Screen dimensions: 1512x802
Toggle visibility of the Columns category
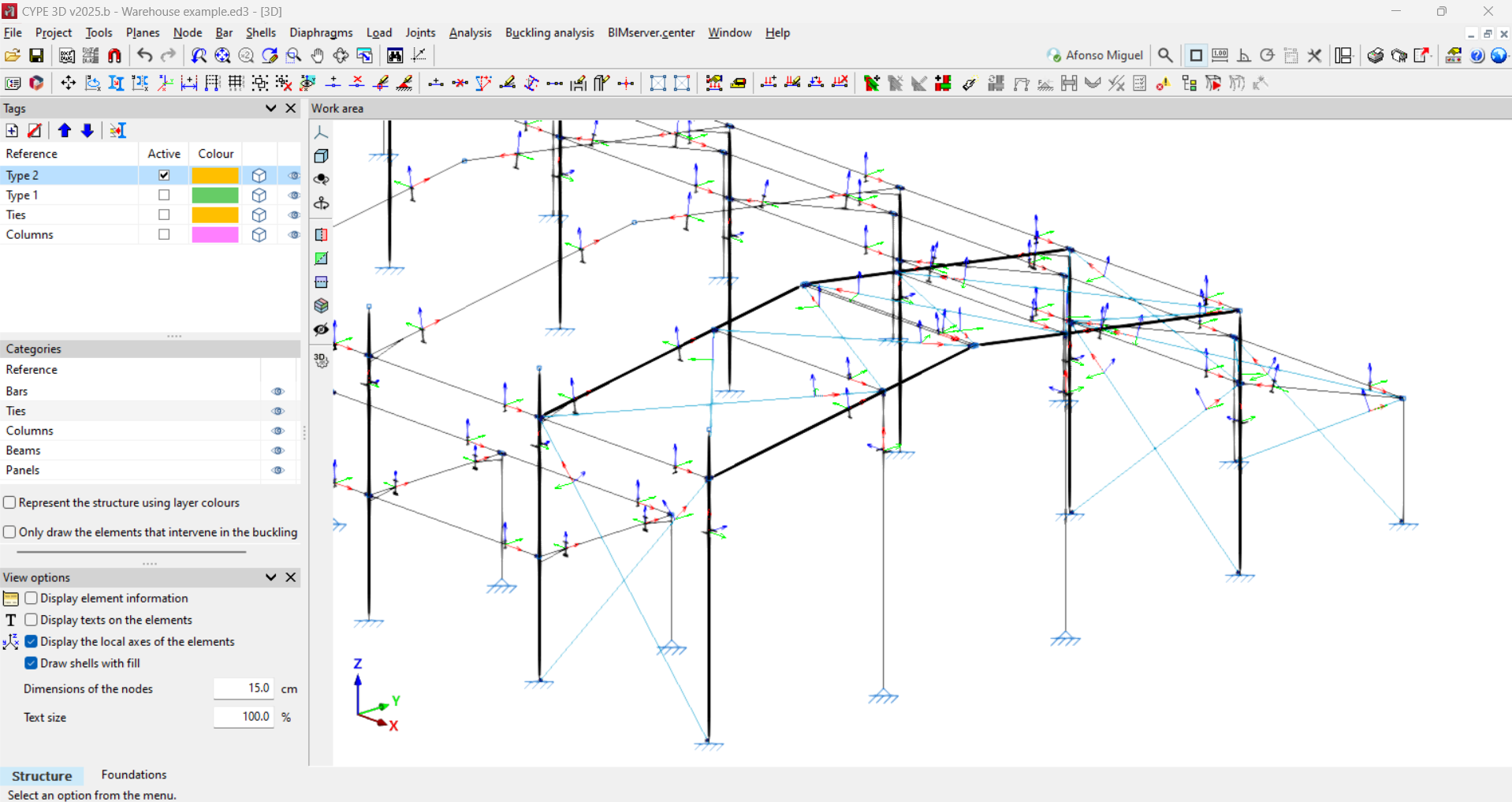277,431
